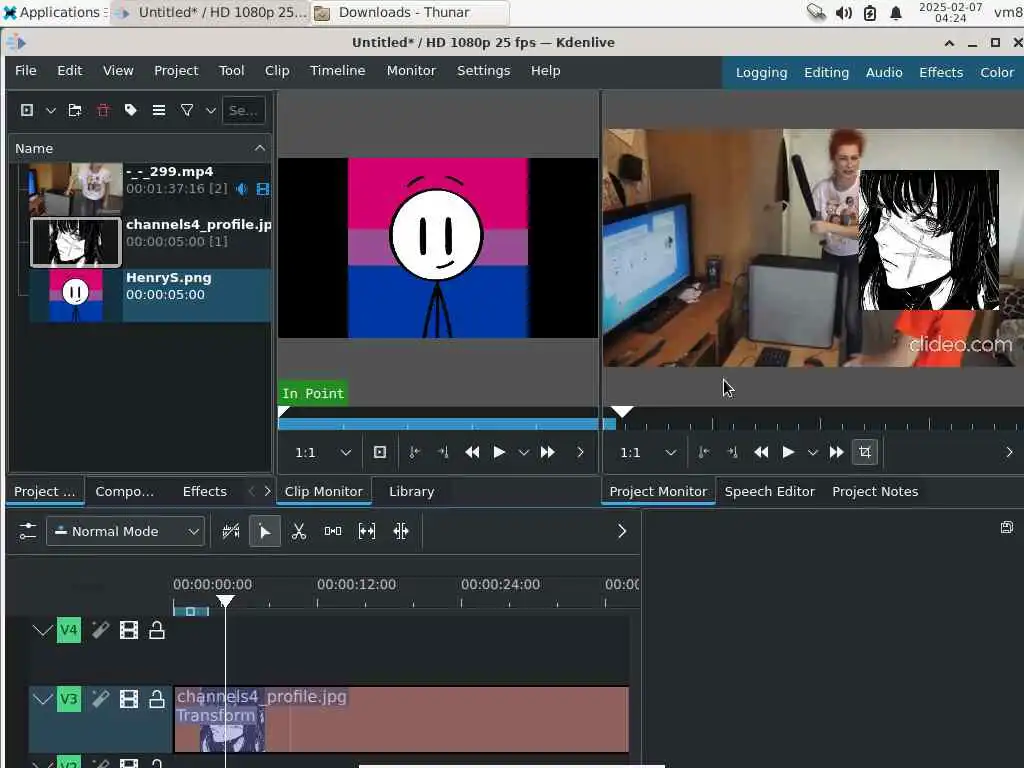This screenshot has width=1024, height=768.
Task: Select the -_-_299.mp4 clip thumbnail
Action: [x=76, y=189]
